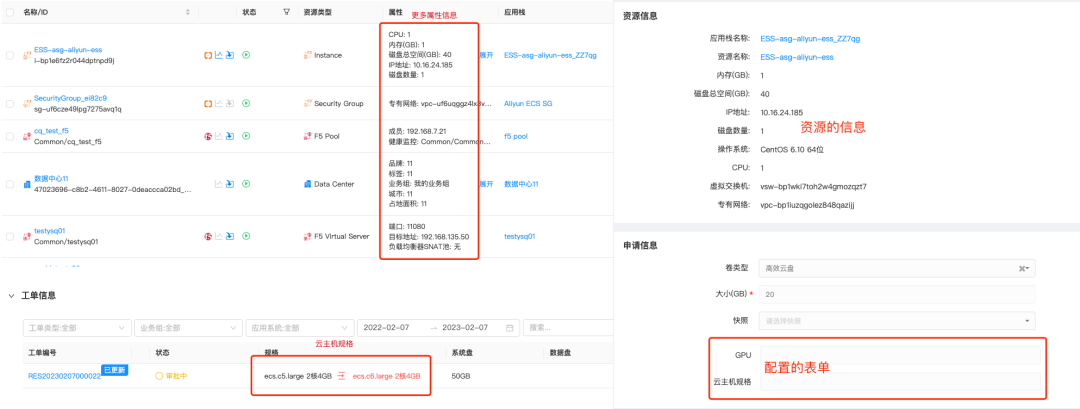Screen dimensions: 1080x409
Task: Collapse the 工单信息 section chevron
Action: tap(10, 295)
